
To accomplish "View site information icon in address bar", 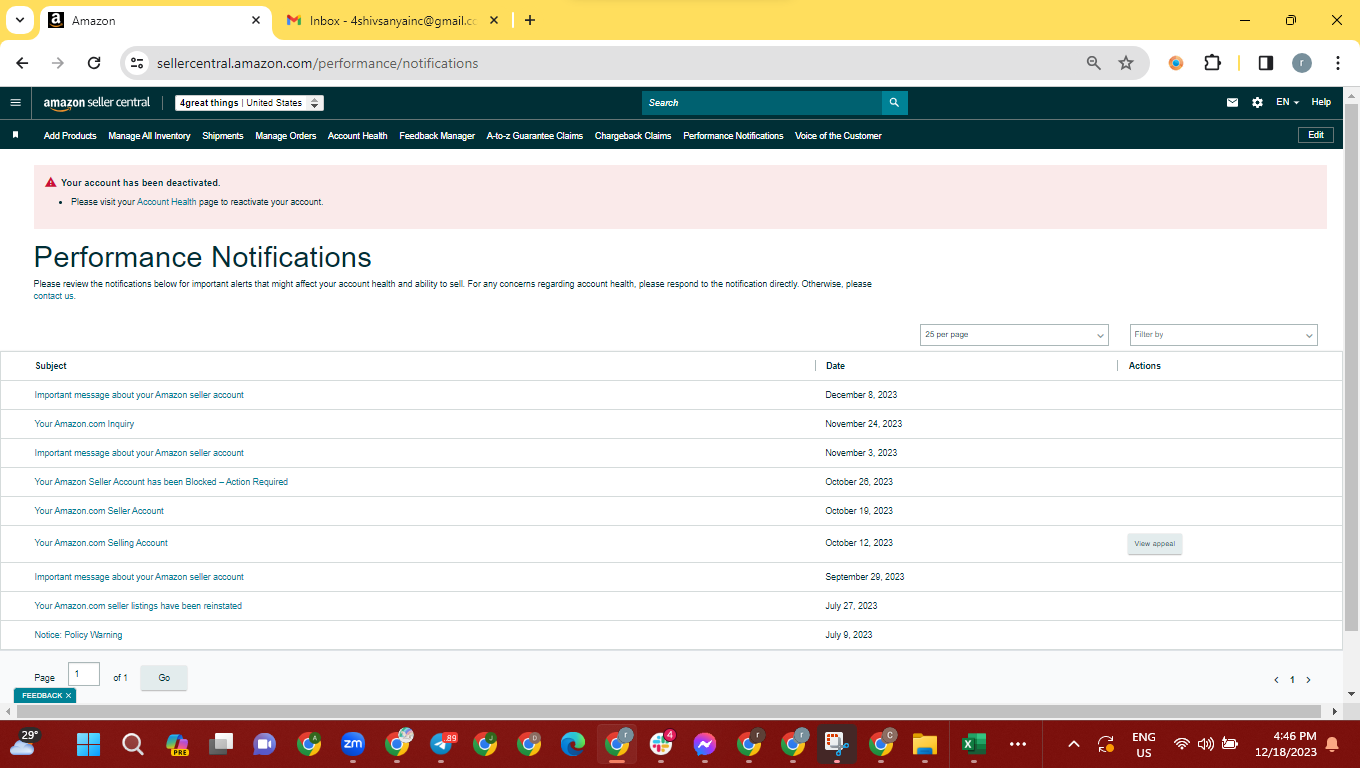I will [138, 63].
